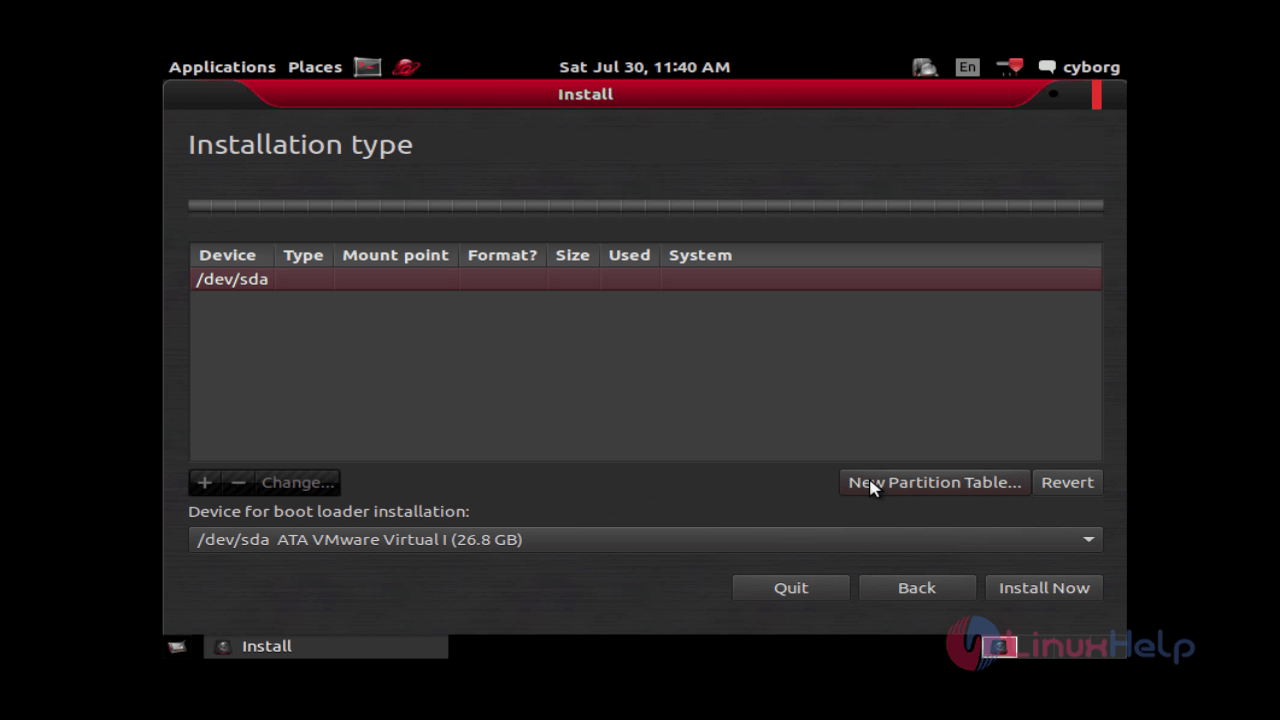The image size is (1280, 720).
Task: Select the Install taskbar window entry
Action: point(326,647)
